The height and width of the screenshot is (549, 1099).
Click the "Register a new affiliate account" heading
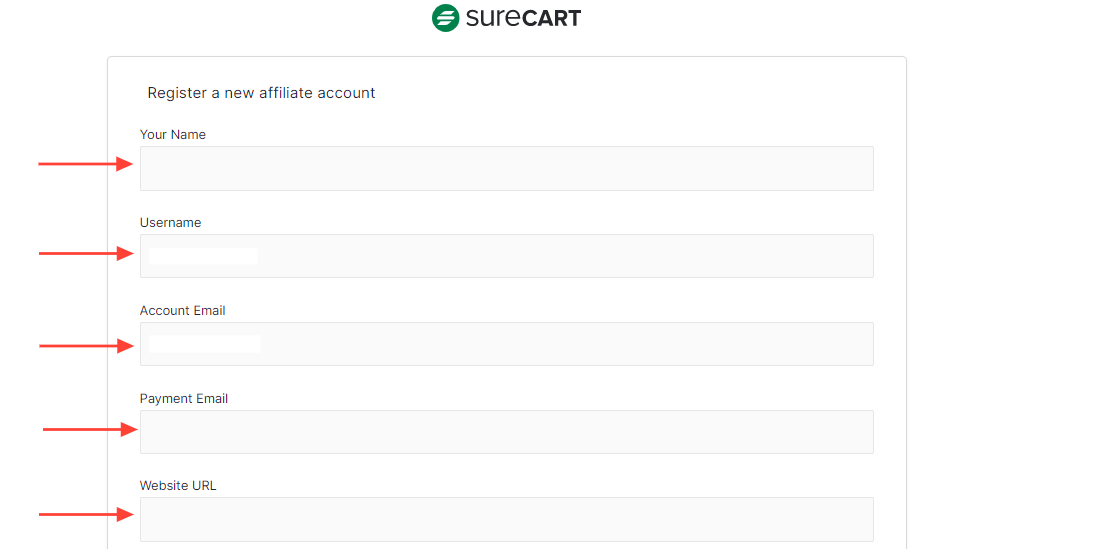tap(261, 93)
